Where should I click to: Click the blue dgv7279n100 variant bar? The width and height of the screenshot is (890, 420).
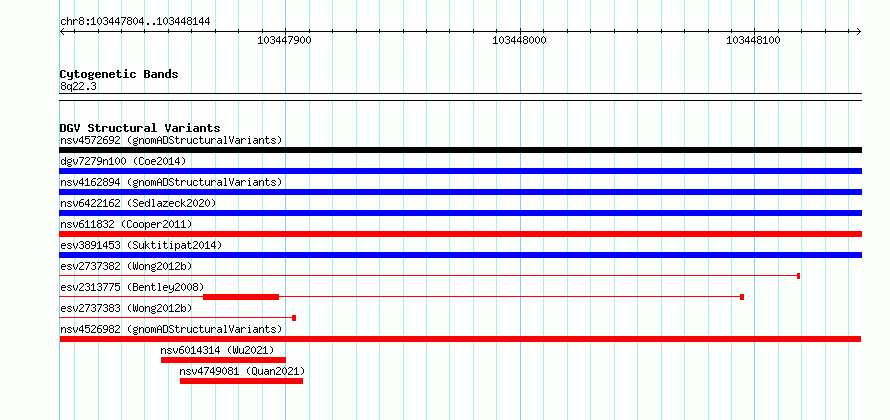coord(460,171)
